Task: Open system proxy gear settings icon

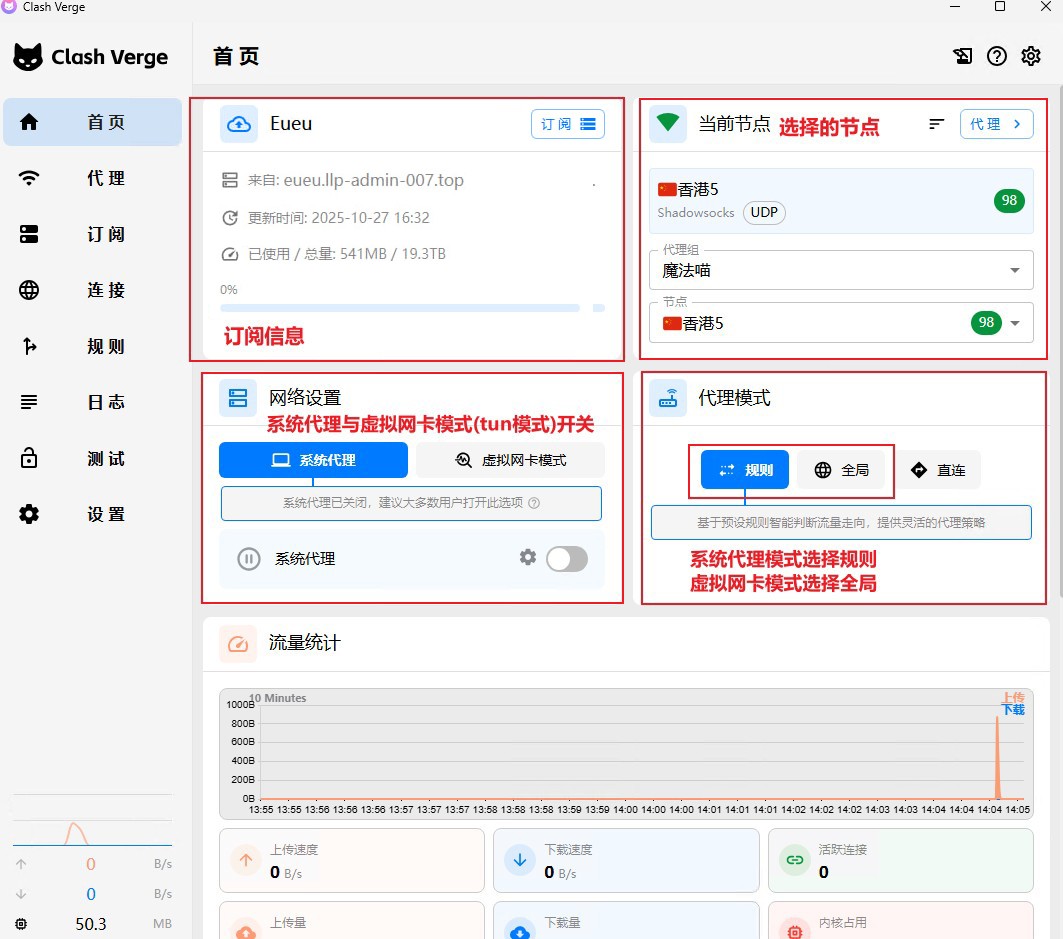Action: 528,557
